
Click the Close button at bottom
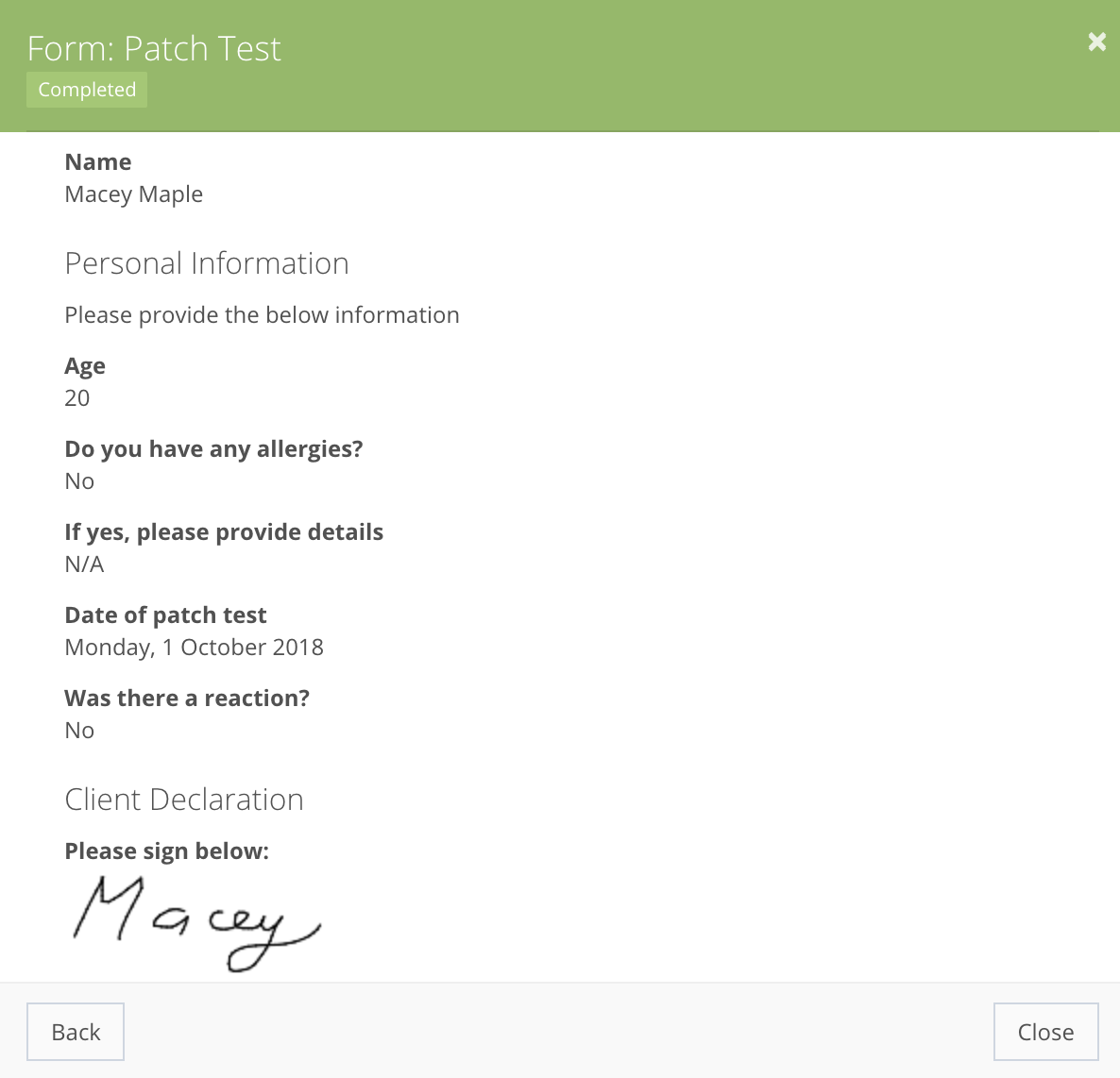[1045, 1032]
